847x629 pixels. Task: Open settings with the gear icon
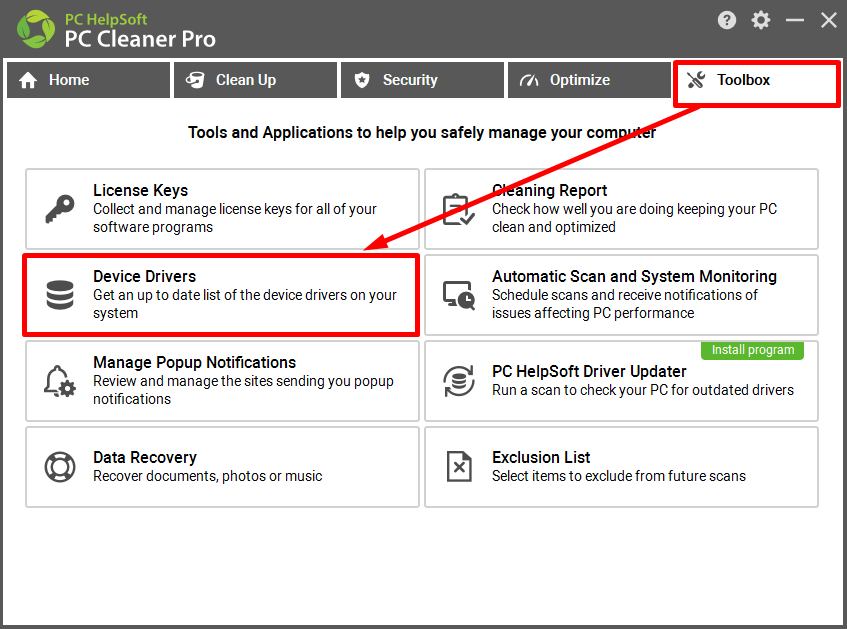[761, 21]
